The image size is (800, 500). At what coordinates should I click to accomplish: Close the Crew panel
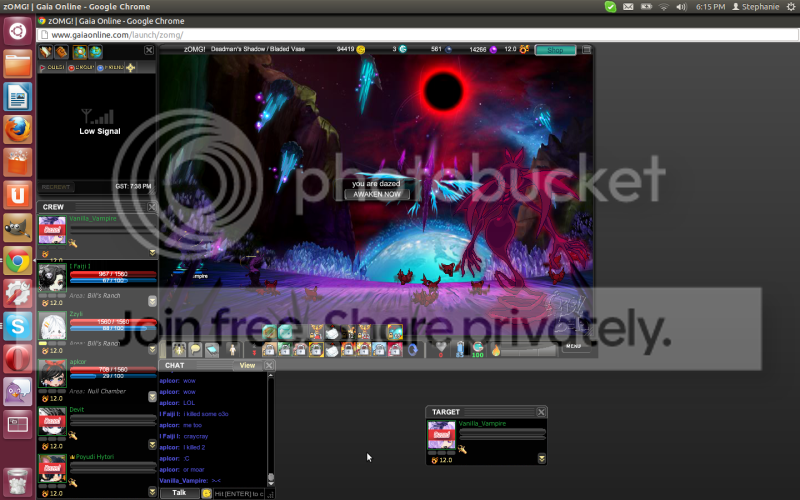152,207
